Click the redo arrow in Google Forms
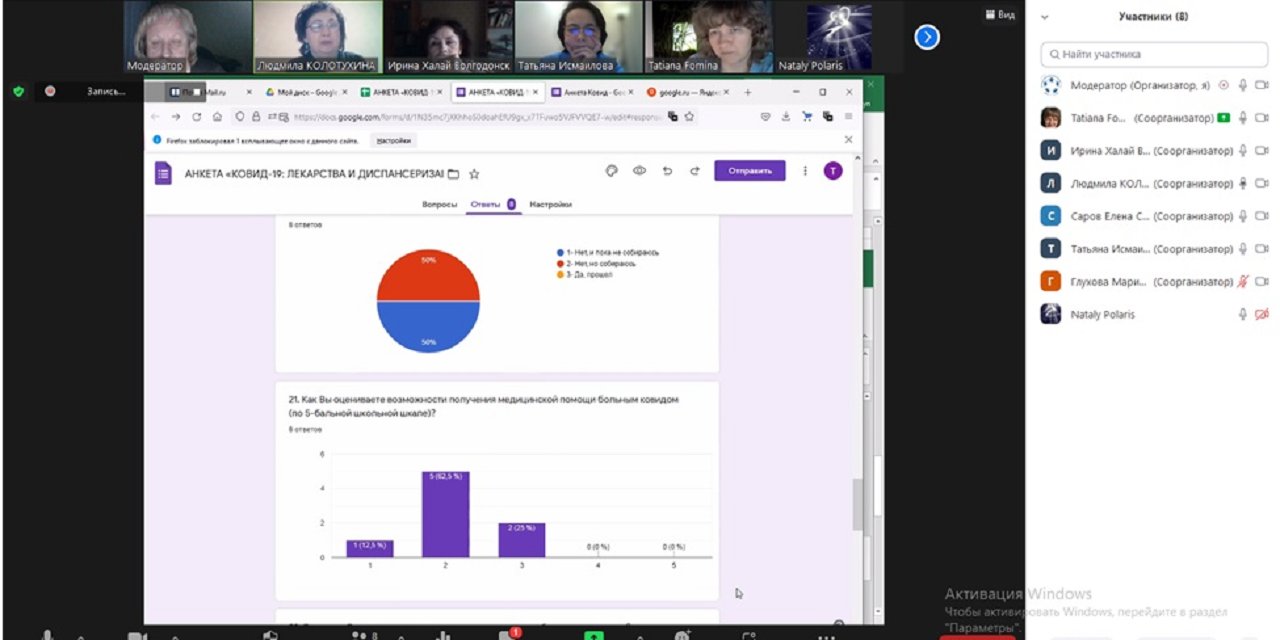The width and height of the screenshot is (1280, 640). click(x=694, y=171)
